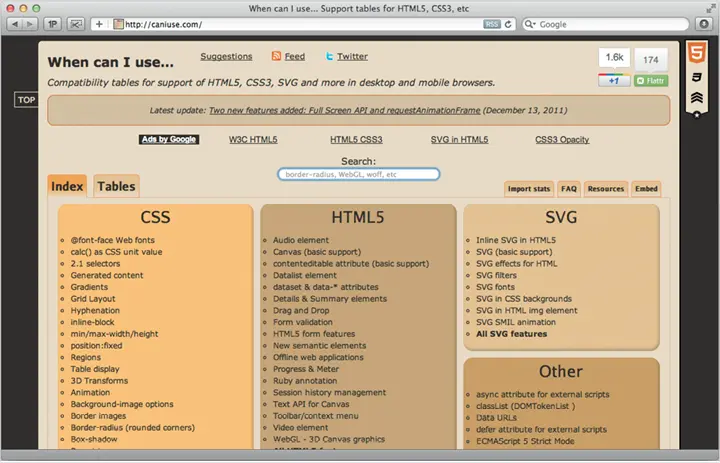Open the HTML5 CSS3 ad link

tap(356, 140)
